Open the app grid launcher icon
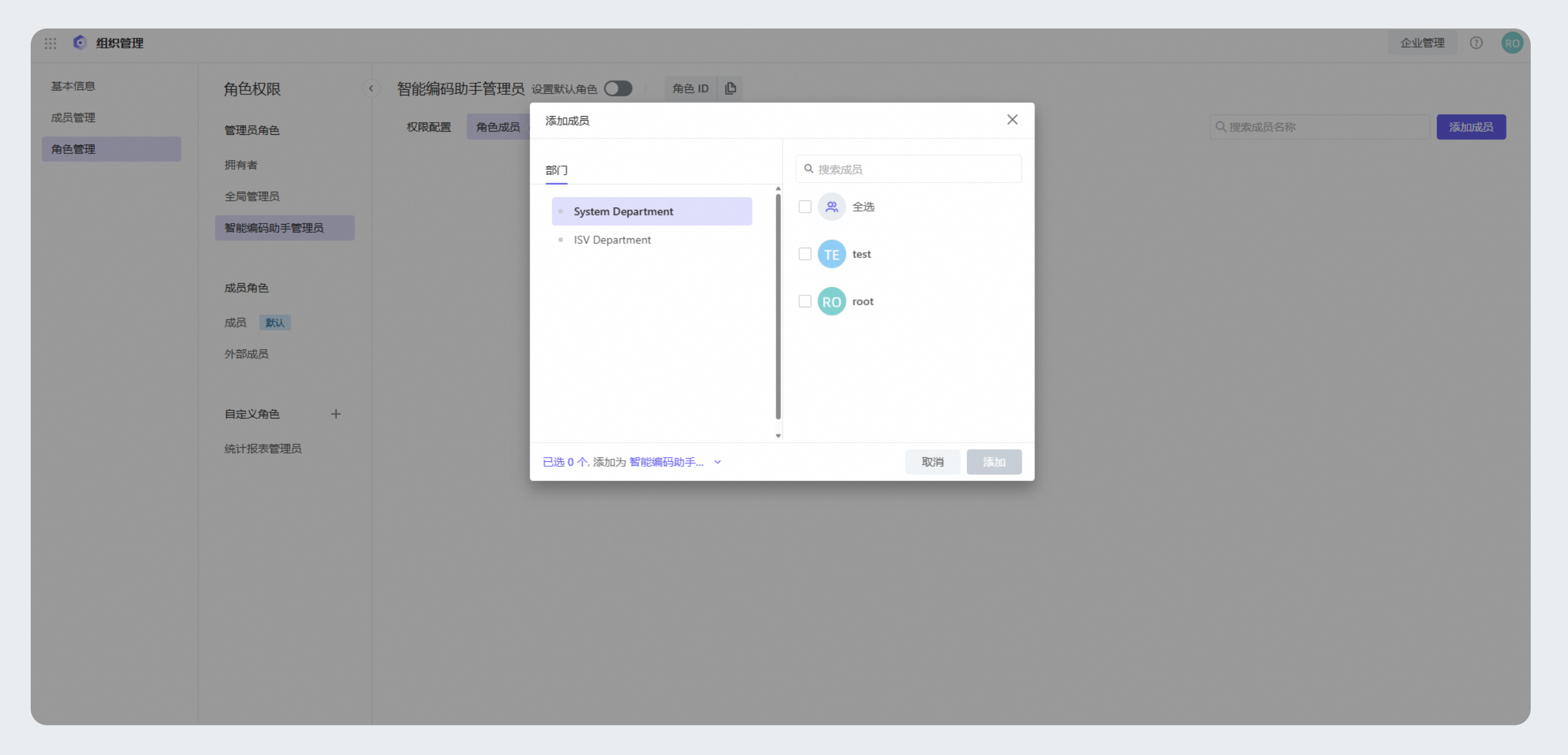The width and height of the screenshot is (1568, 755). point(50,43)
